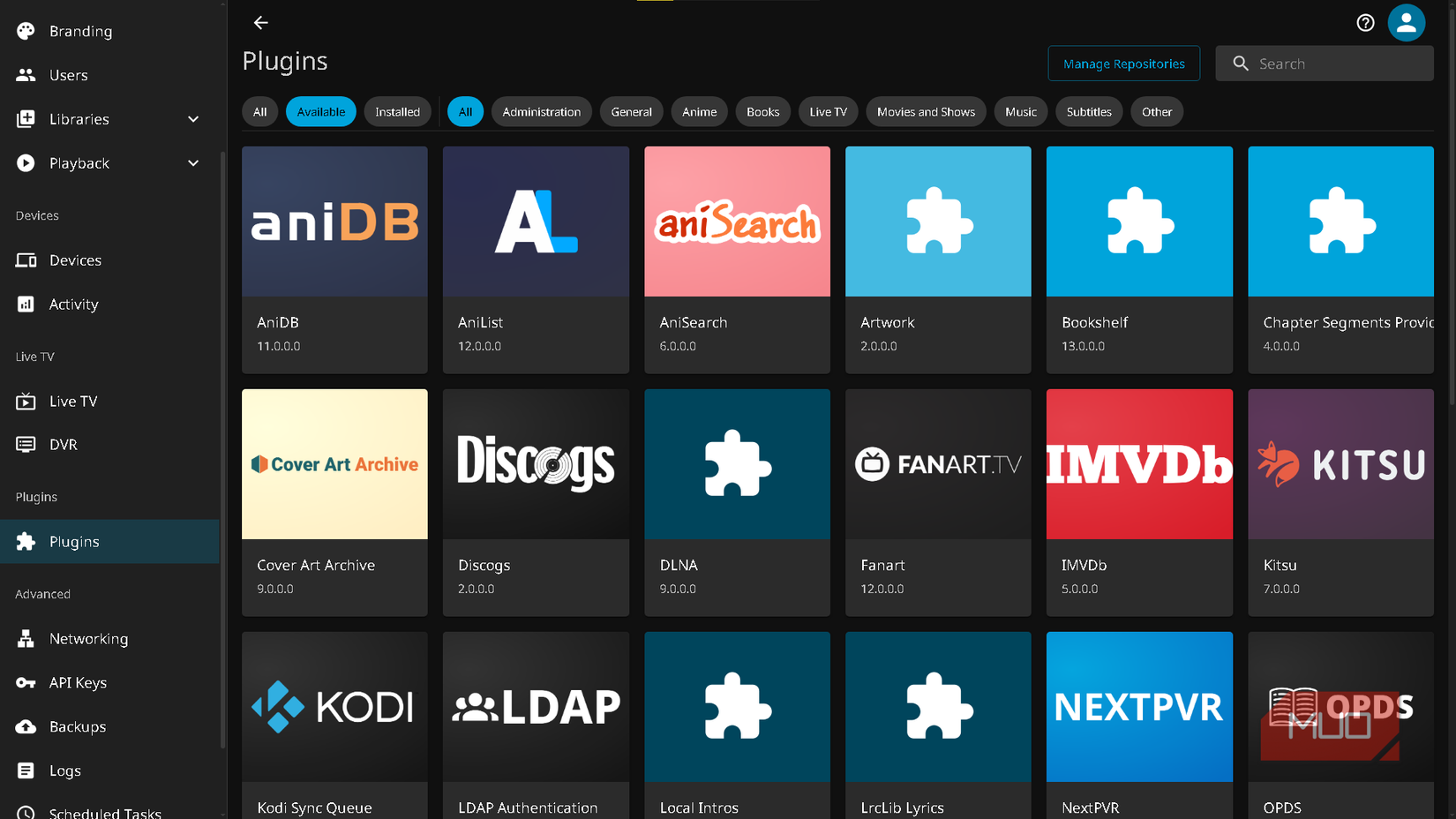Click the Activity chart icon
The height and width of the screenshot is (819, 1456).
pyautogui.click(x=26, y=304)
